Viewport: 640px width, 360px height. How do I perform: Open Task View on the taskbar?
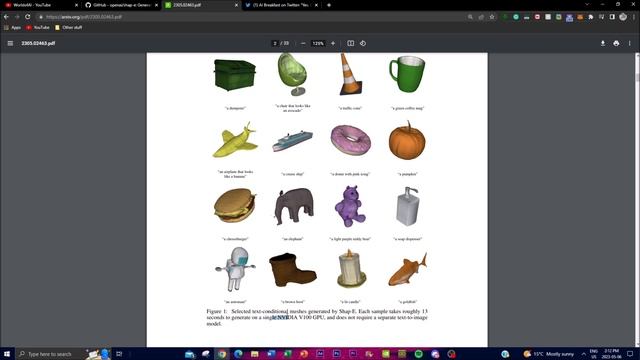(x=119, y=354)
